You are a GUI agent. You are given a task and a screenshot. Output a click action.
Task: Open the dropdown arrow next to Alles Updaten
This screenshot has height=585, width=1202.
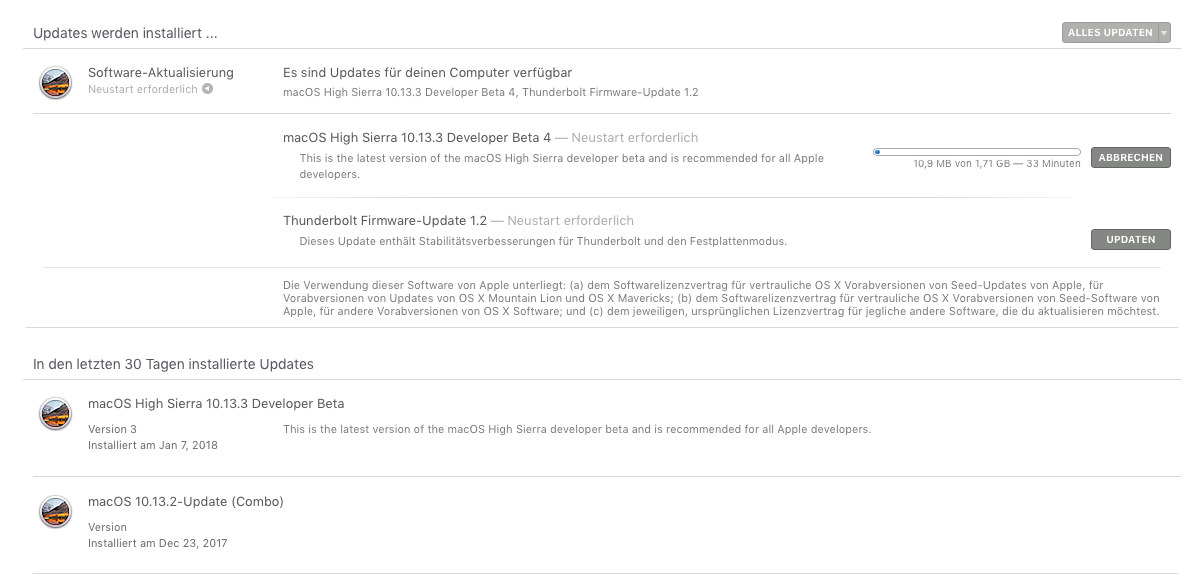1164,33
